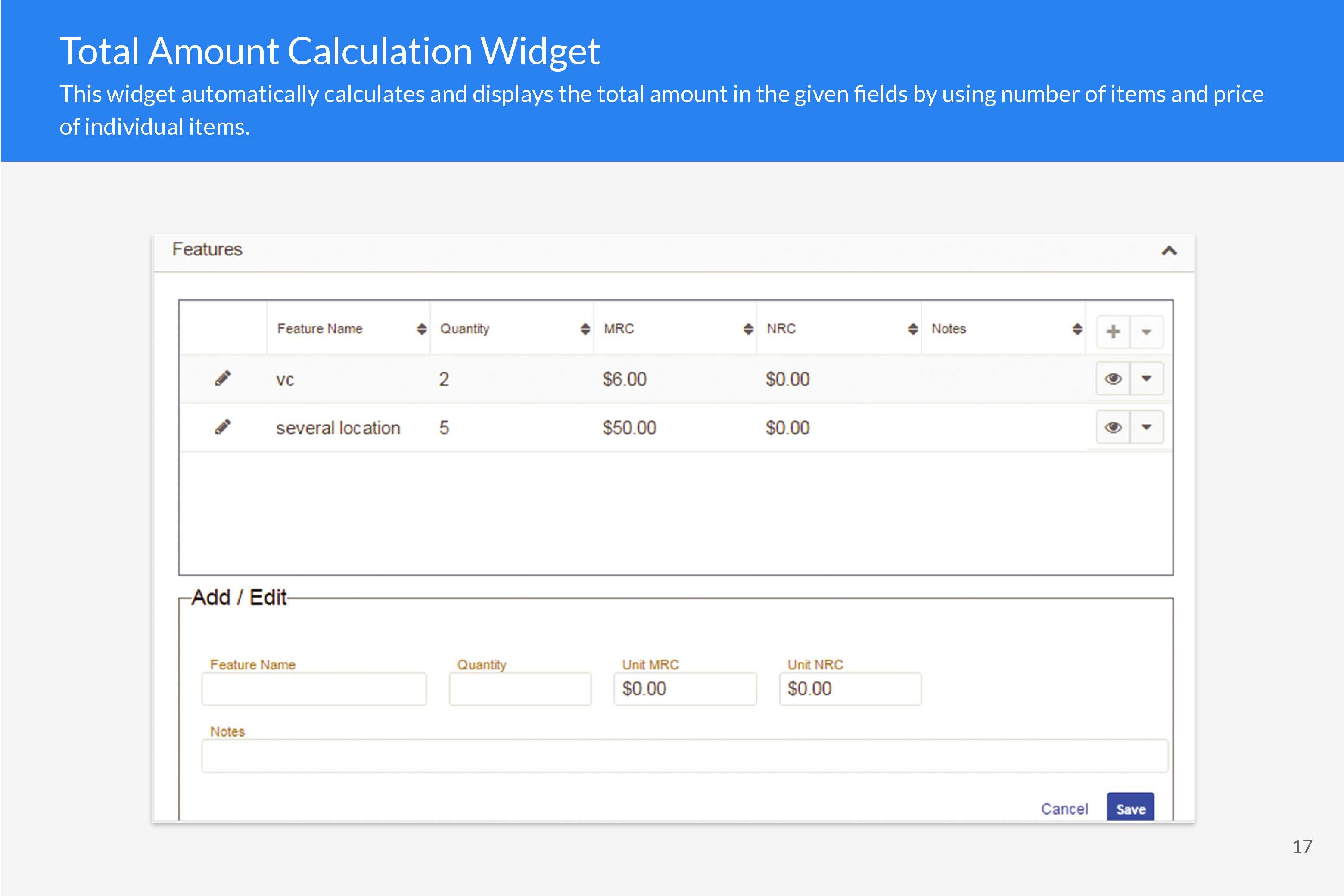The image size is (1344, 896).
Task: Select the '$6.00' MRC cell
Action: (625, 379)
